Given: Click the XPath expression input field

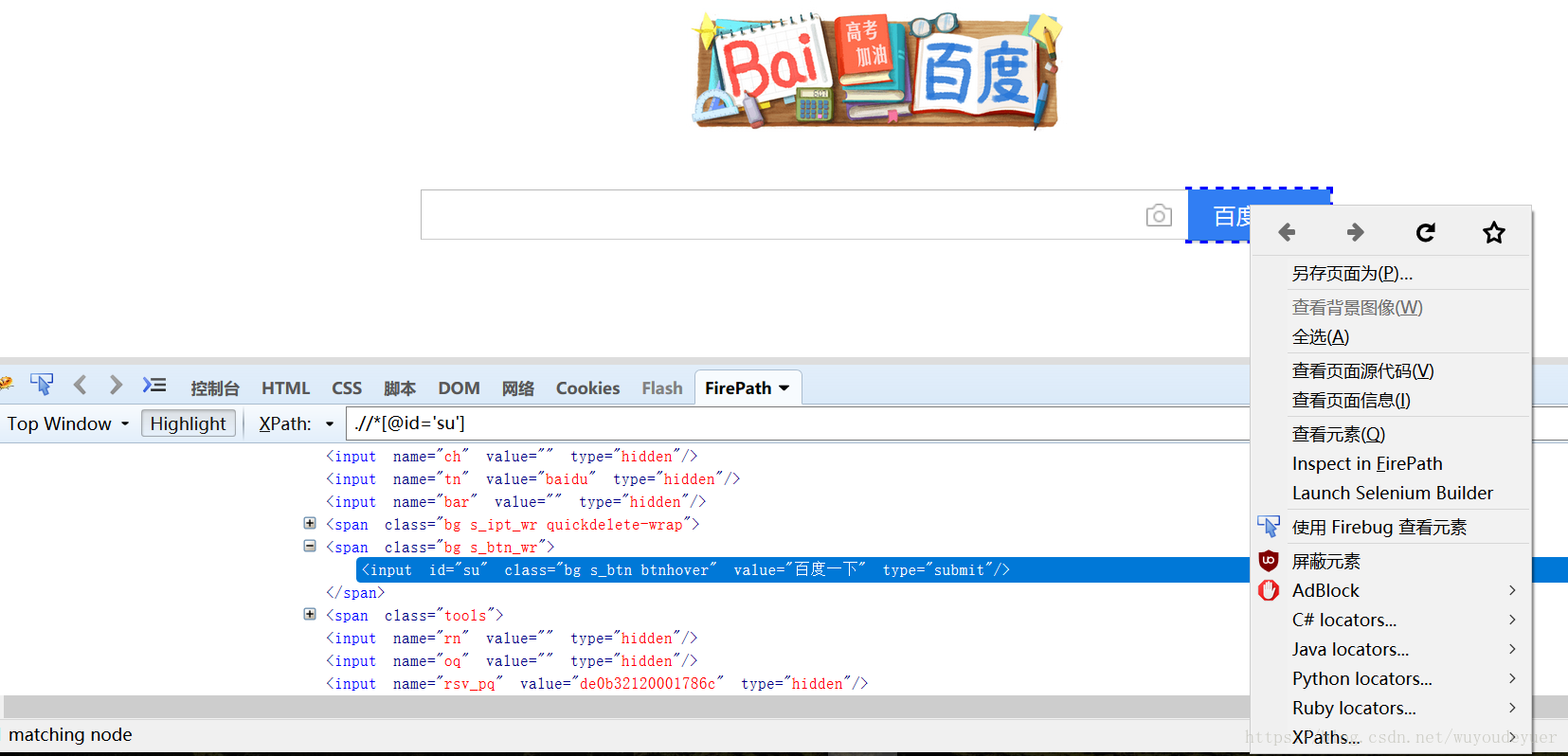Looking at the screenshot, I should (798, 423).
